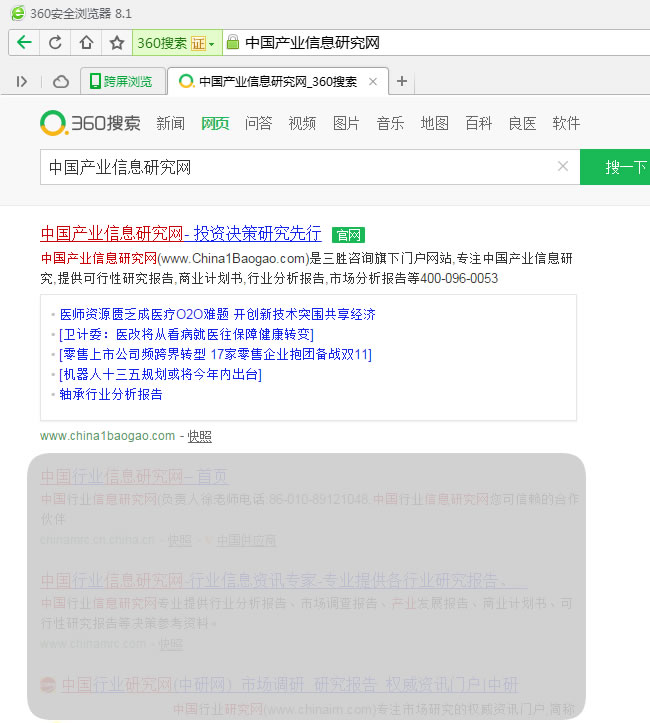Switch to the 跨屏浏览 tab

tap(123, 81)
